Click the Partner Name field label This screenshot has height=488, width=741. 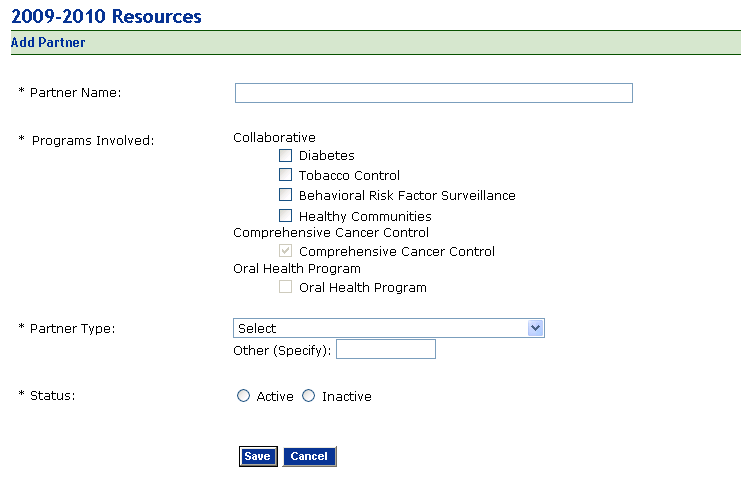pyautogui.click(x=74, y=93)
